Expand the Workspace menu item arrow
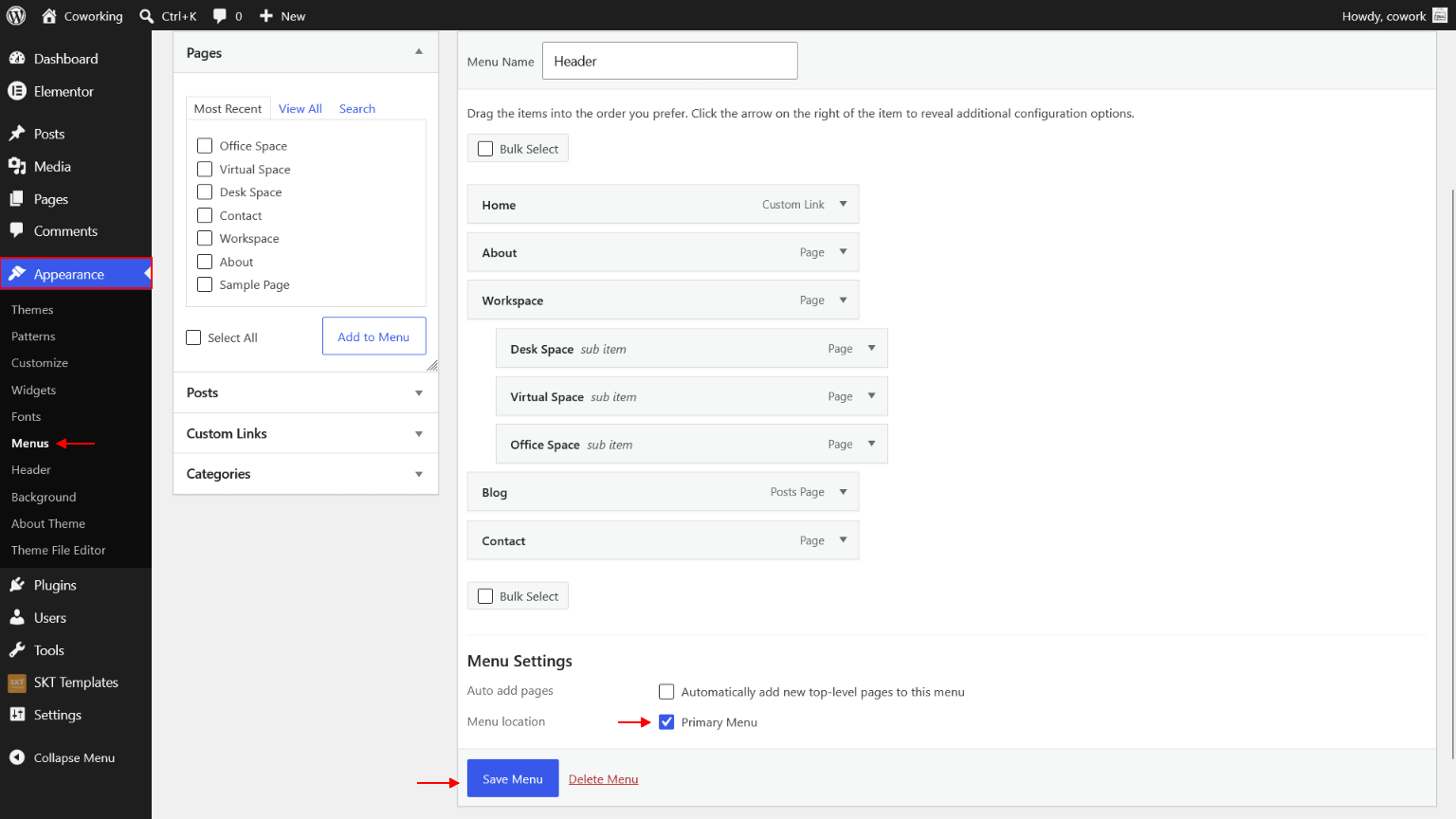 (843, 300)
